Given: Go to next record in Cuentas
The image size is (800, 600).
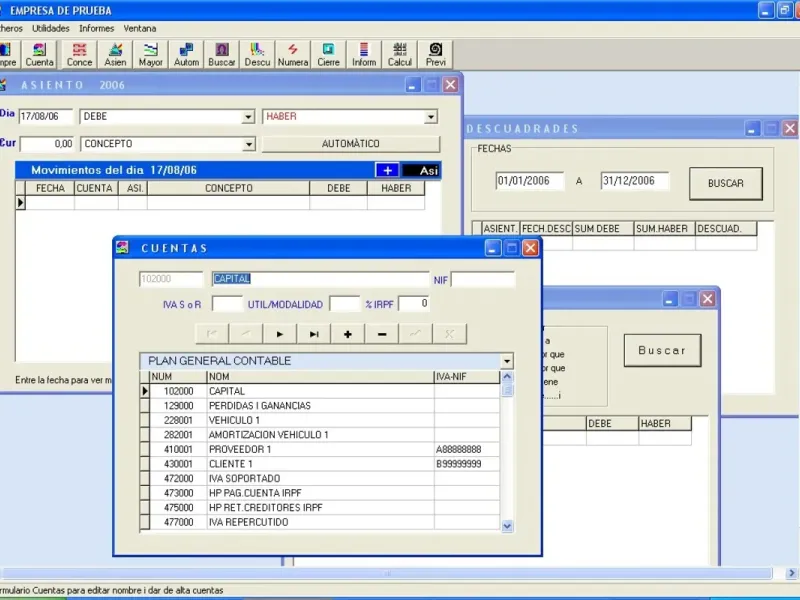Looking at the screenshot, I should pos(280,334).
